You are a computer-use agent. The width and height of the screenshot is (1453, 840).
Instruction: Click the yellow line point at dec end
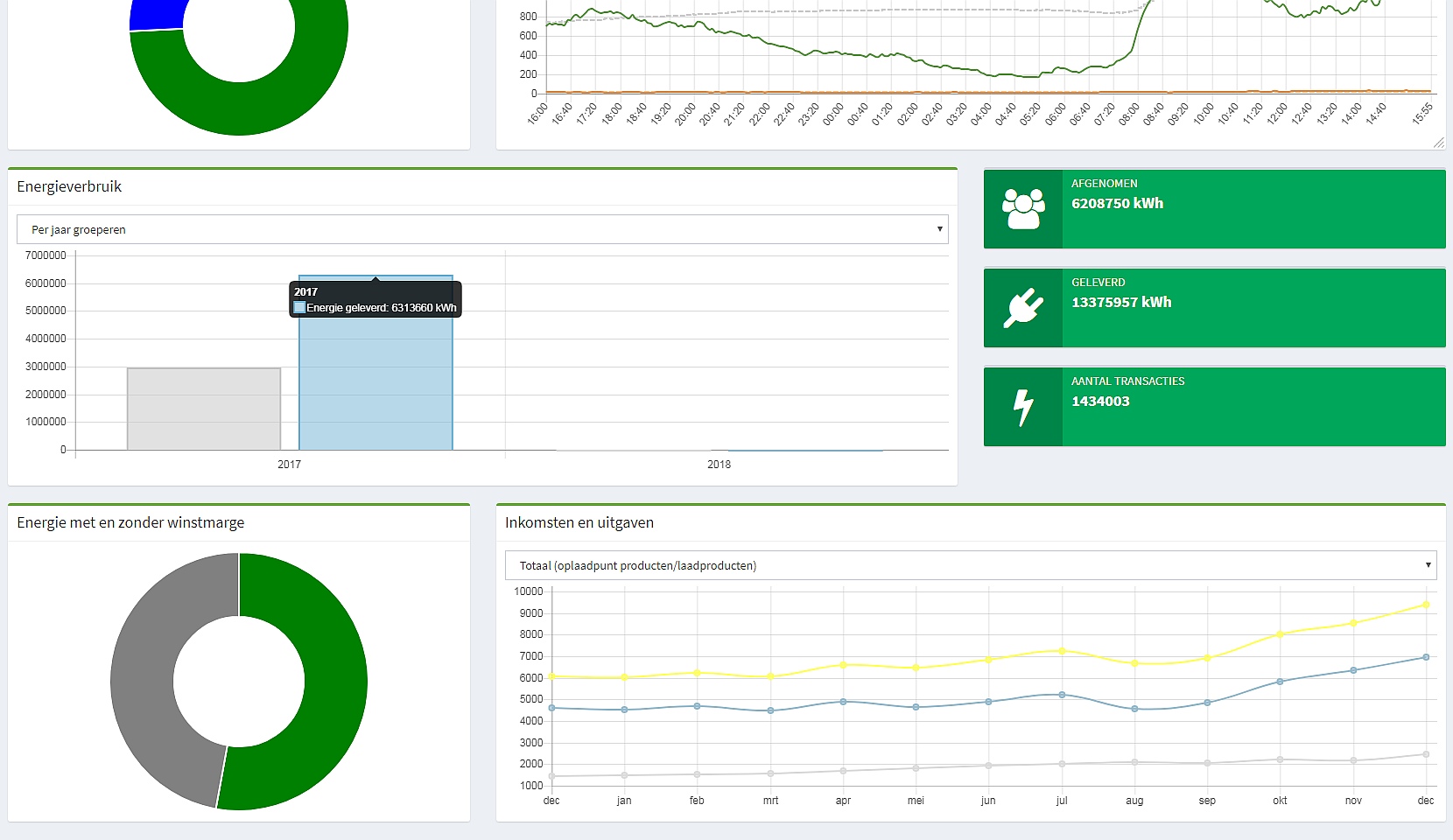[1426, 605]
